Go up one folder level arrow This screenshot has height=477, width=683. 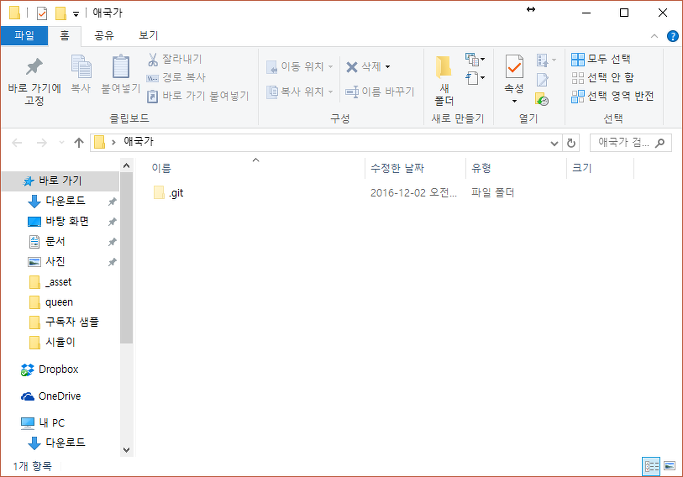(79, 143)
